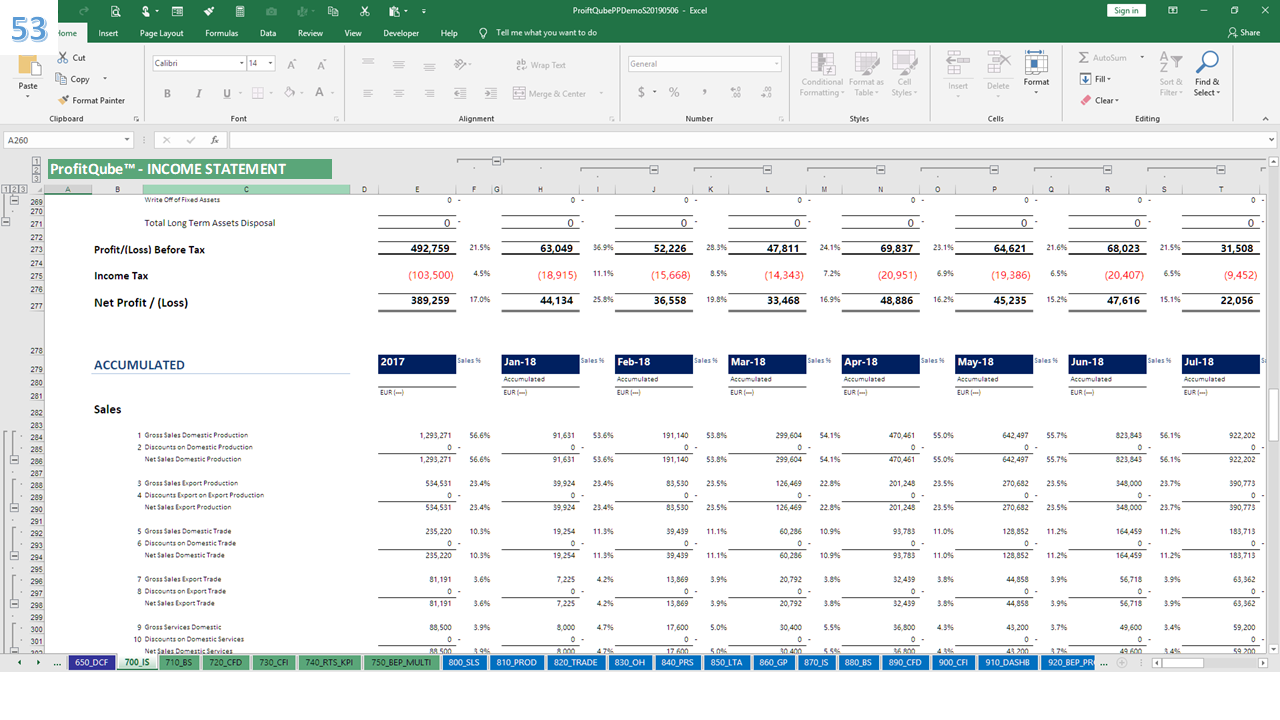Click the Fill Color paint bucket
Screen dimensions: 1280x720
[x=289, y=94]
